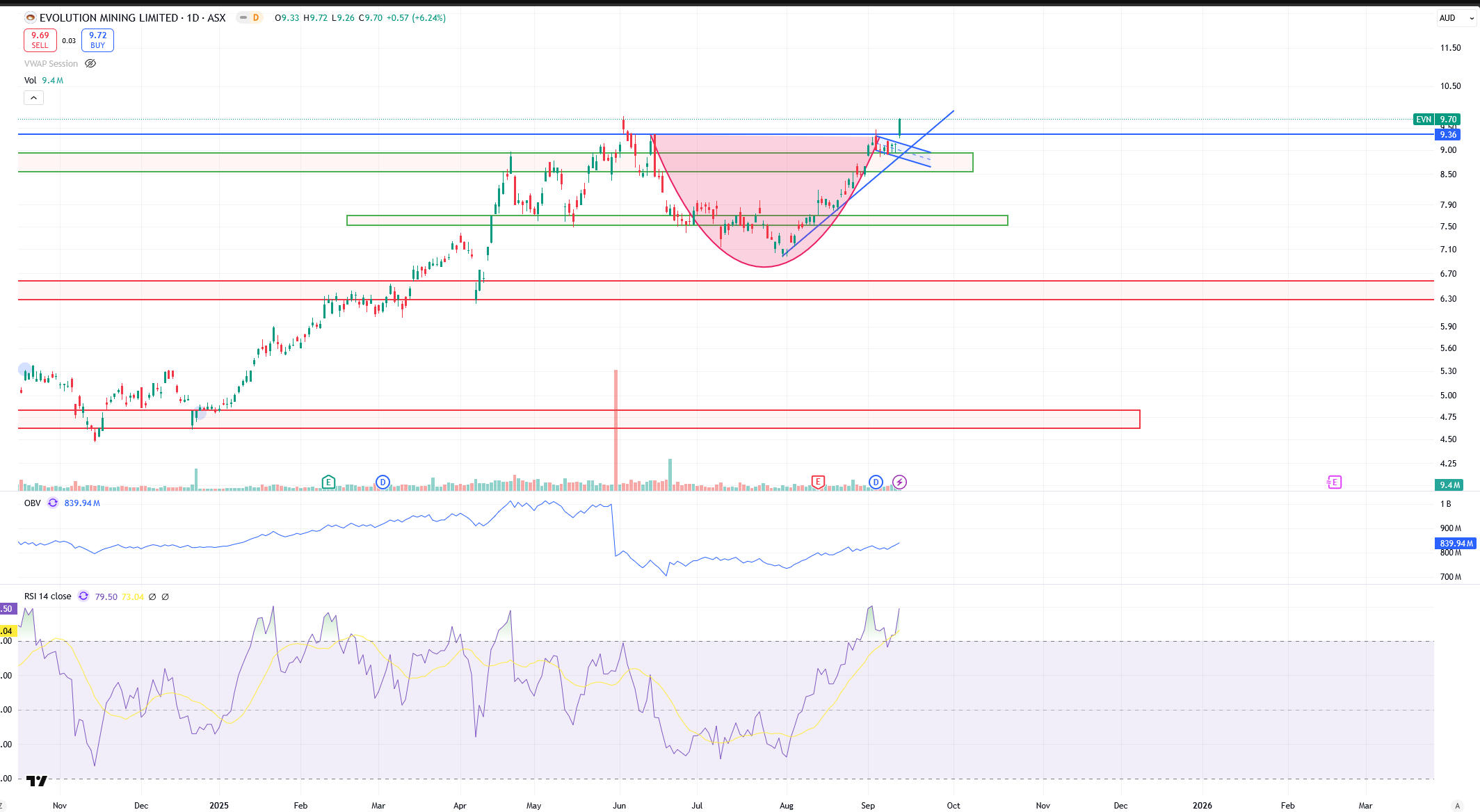The width and height of the screenshot is (1480, 812).
Task: Click the purple lightning latest-news marker
Action: tap(899, 482)
